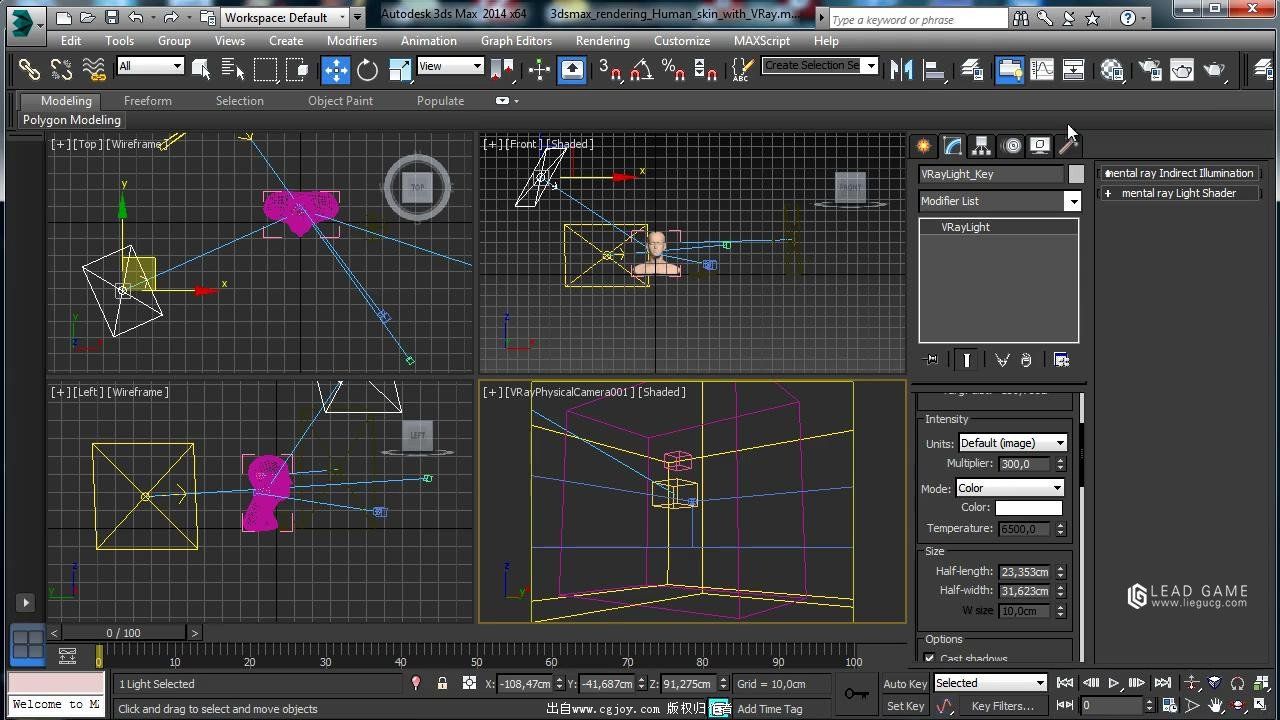Toggle Maximize Viewport icon

(1258, 706)
